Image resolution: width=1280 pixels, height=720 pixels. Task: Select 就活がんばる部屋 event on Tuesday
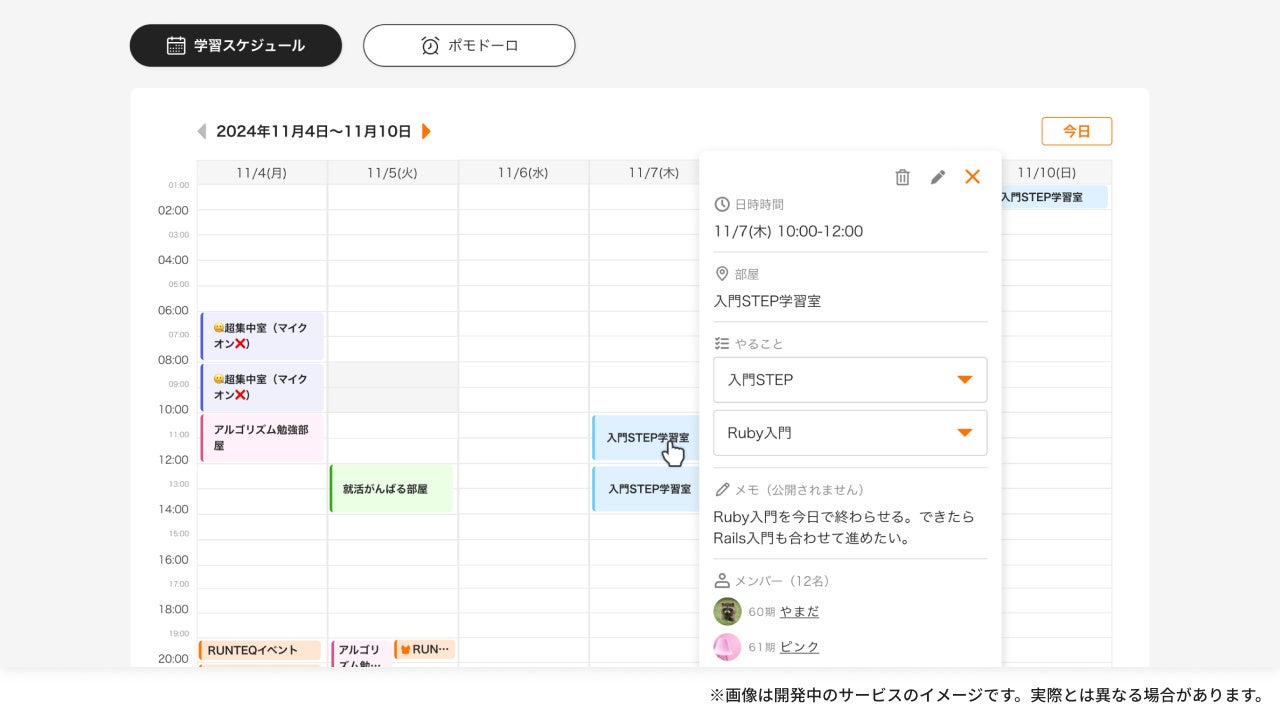(x=391, y=489)
